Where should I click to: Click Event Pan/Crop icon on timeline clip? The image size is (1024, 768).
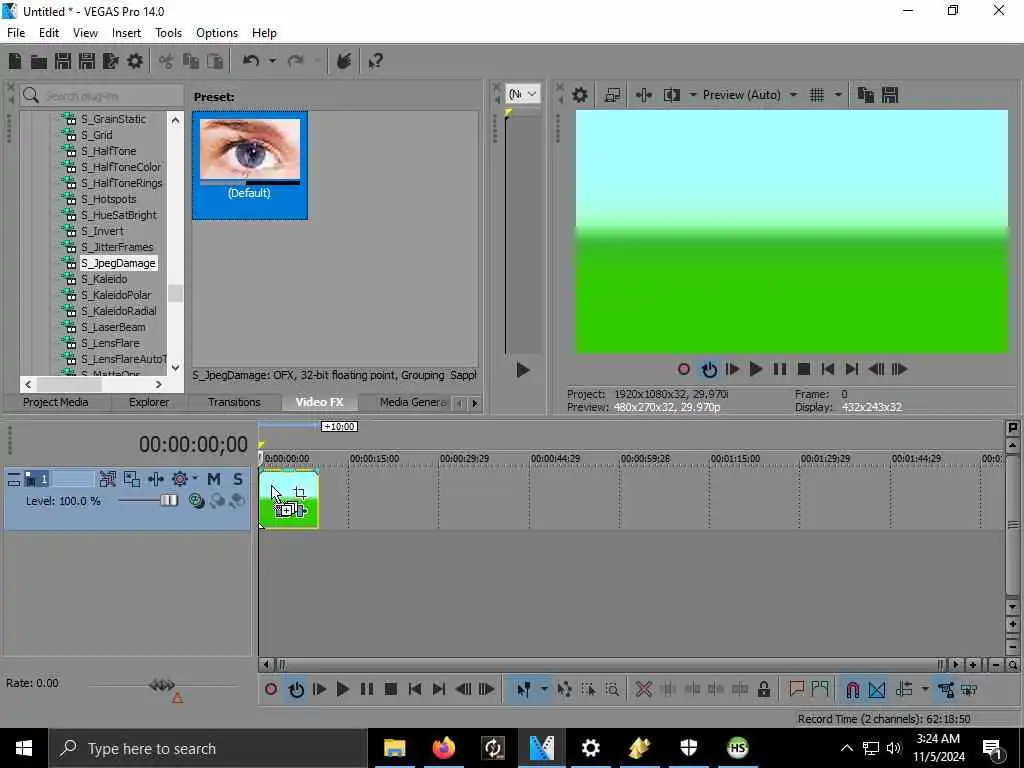pos(300,492)
